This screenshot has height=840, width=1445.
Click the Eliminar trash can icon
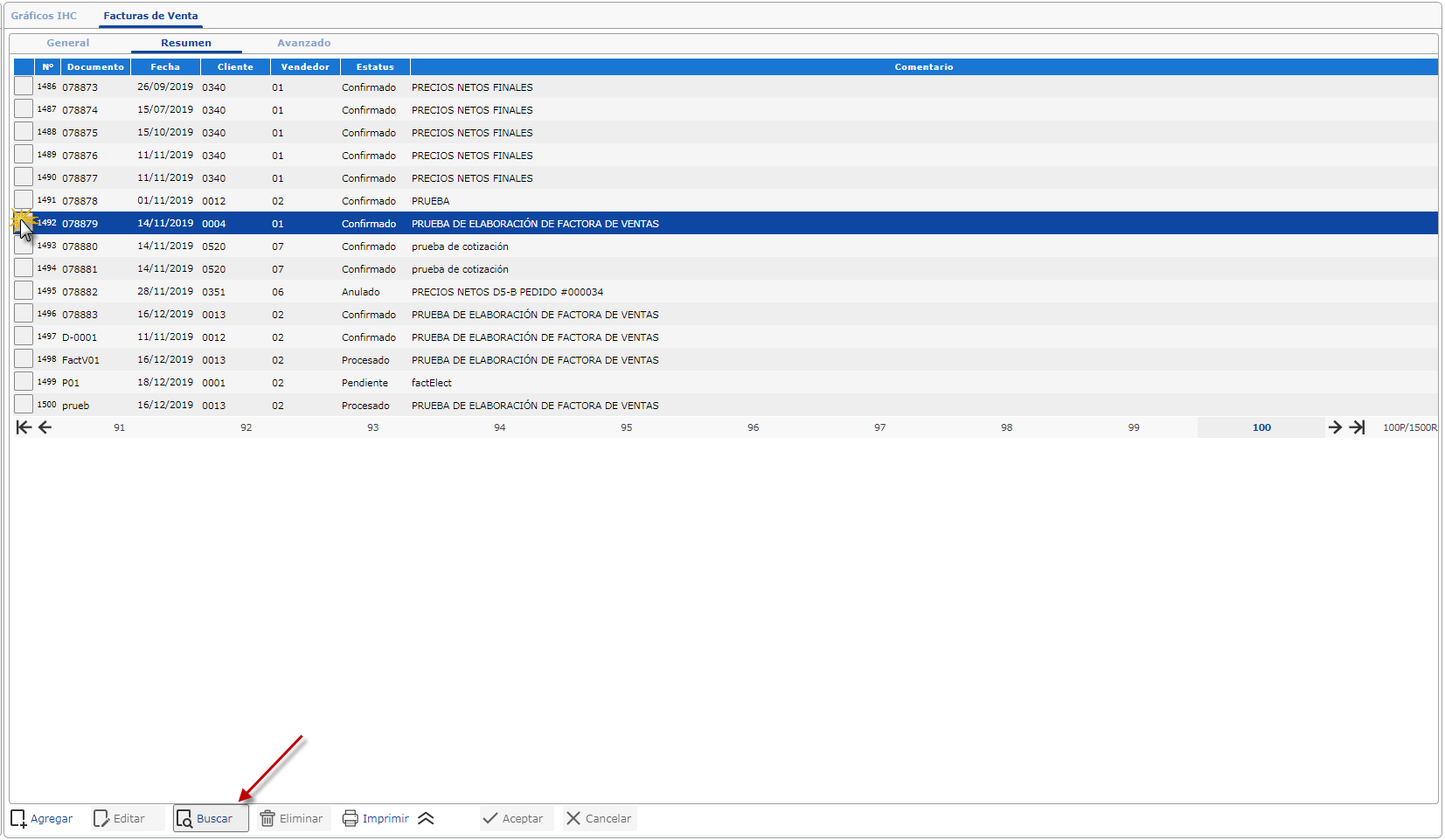[267, 819]
